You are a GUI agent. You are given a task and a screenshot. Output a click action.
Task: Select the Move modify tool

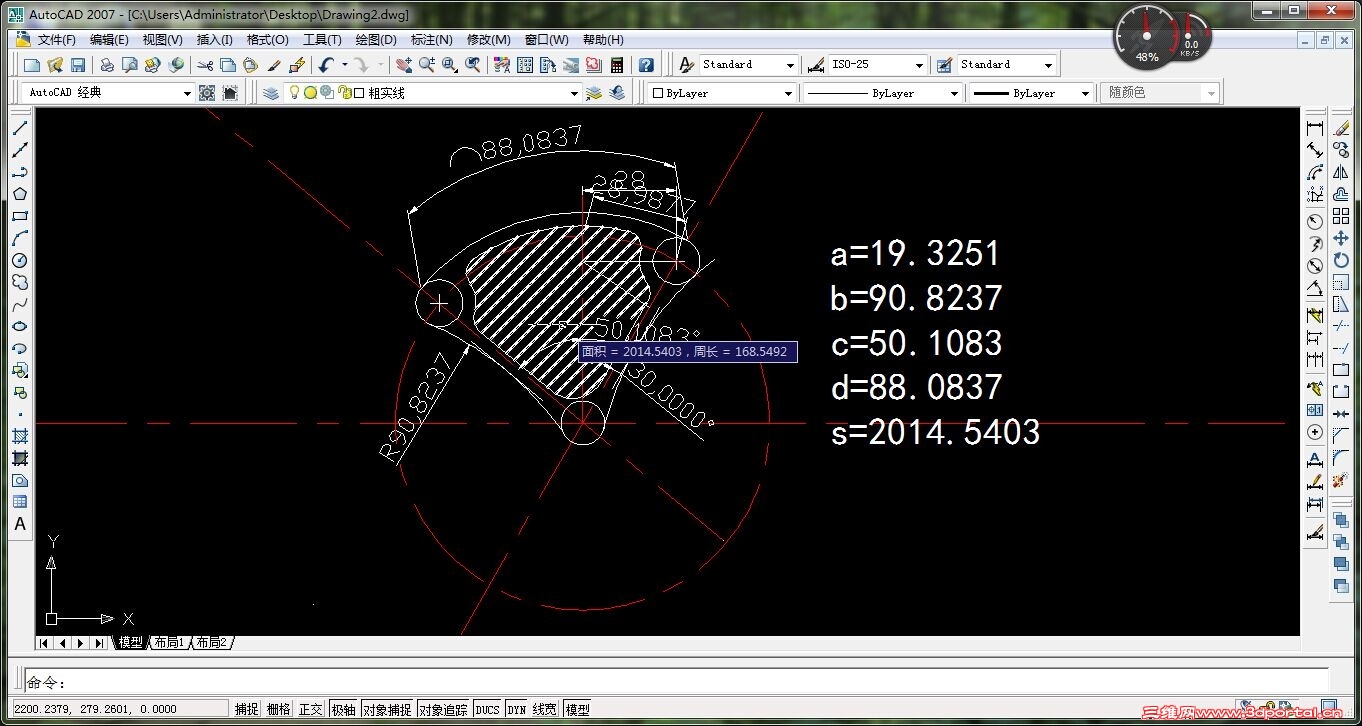click(1341, 238)
